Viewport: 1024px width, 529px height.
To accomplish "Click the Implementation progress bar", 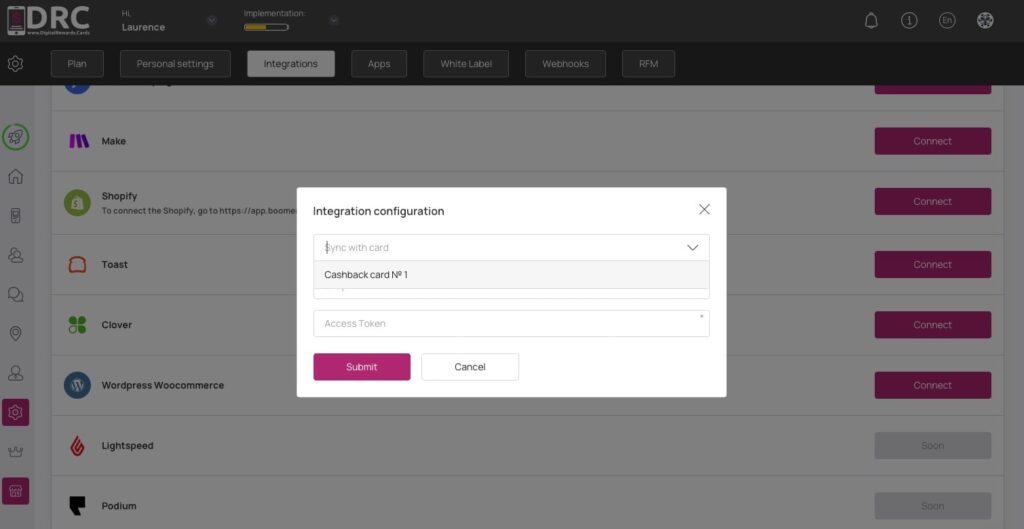I will pos(266,27).
